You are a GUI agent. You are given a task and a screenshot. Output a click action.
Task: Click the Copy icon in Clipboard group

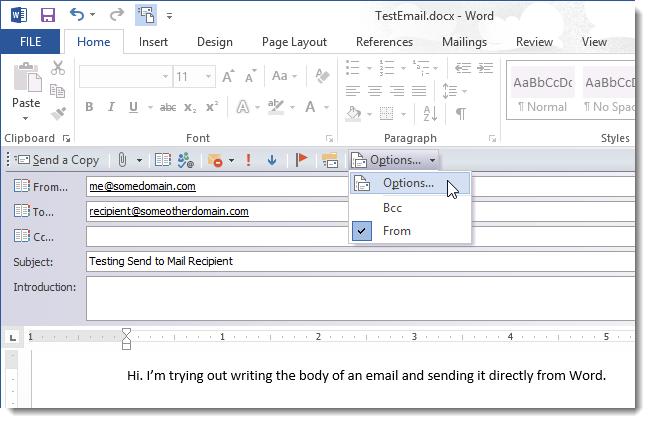point(58,90)
